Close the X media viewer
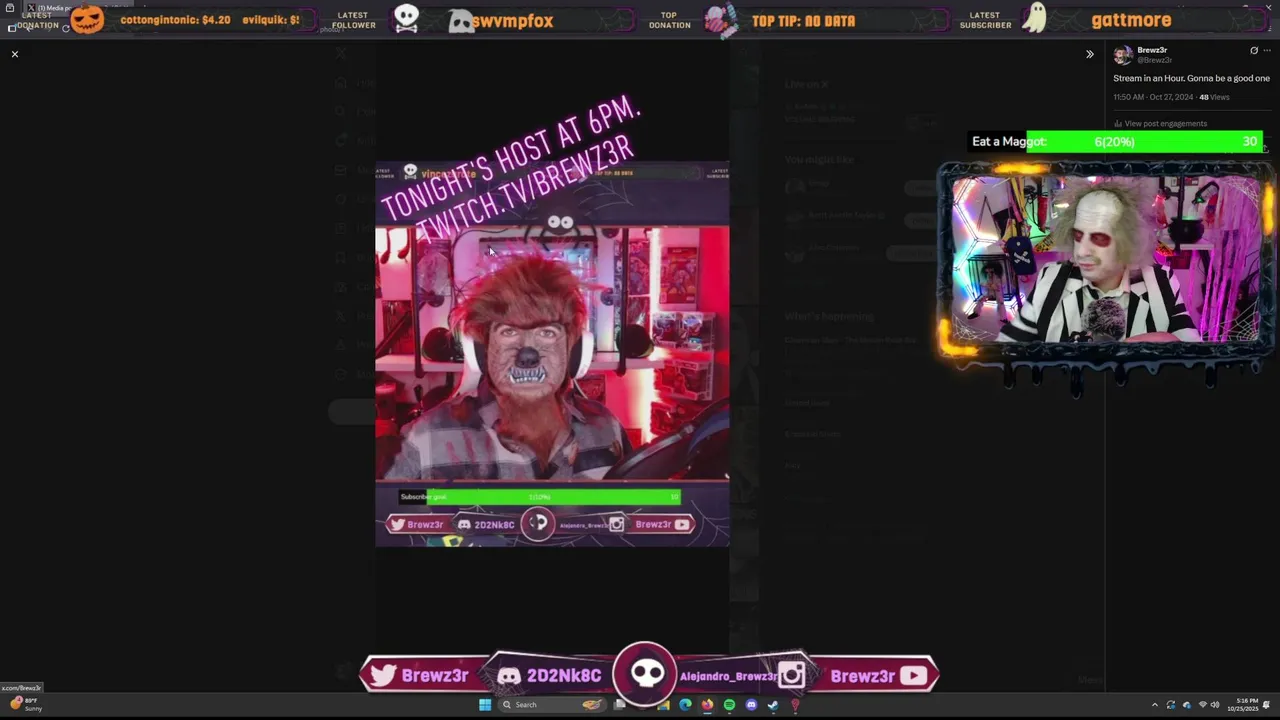 coord(15,54)
